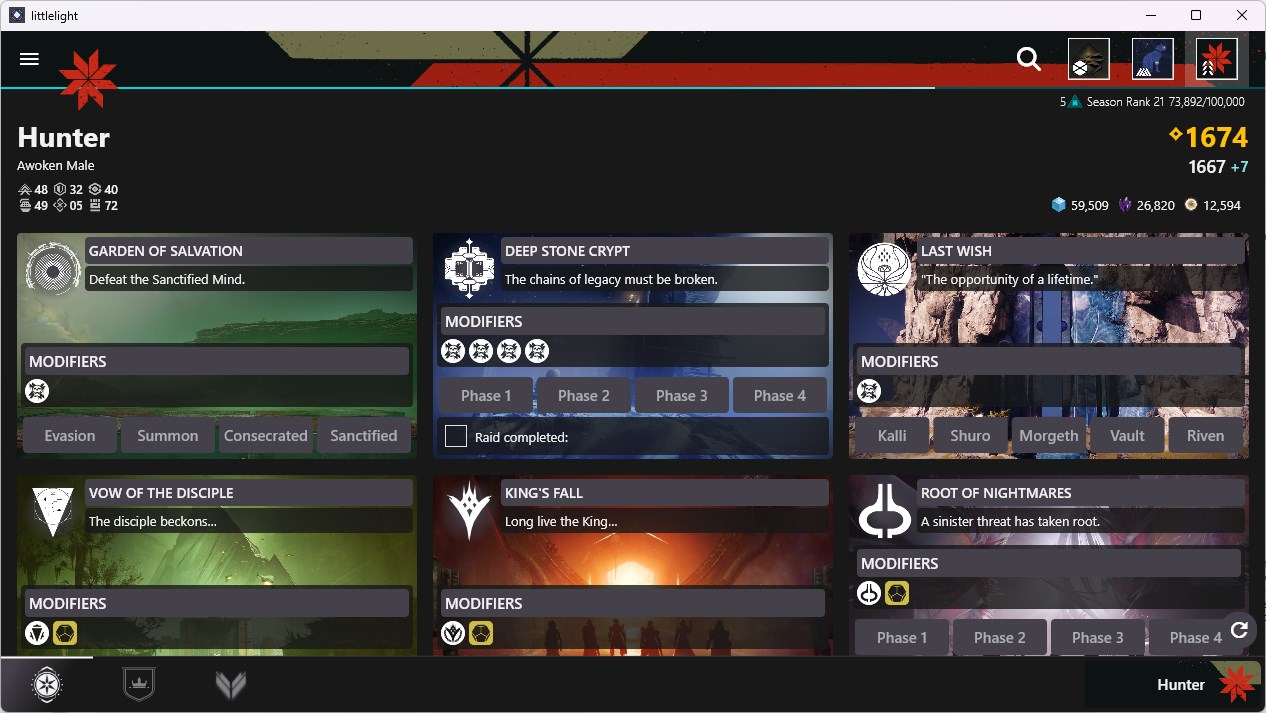Select the Kalli encounter button
Viewport: 1266px width, 713px height.
pyautogui.click(x=892, y=436)
